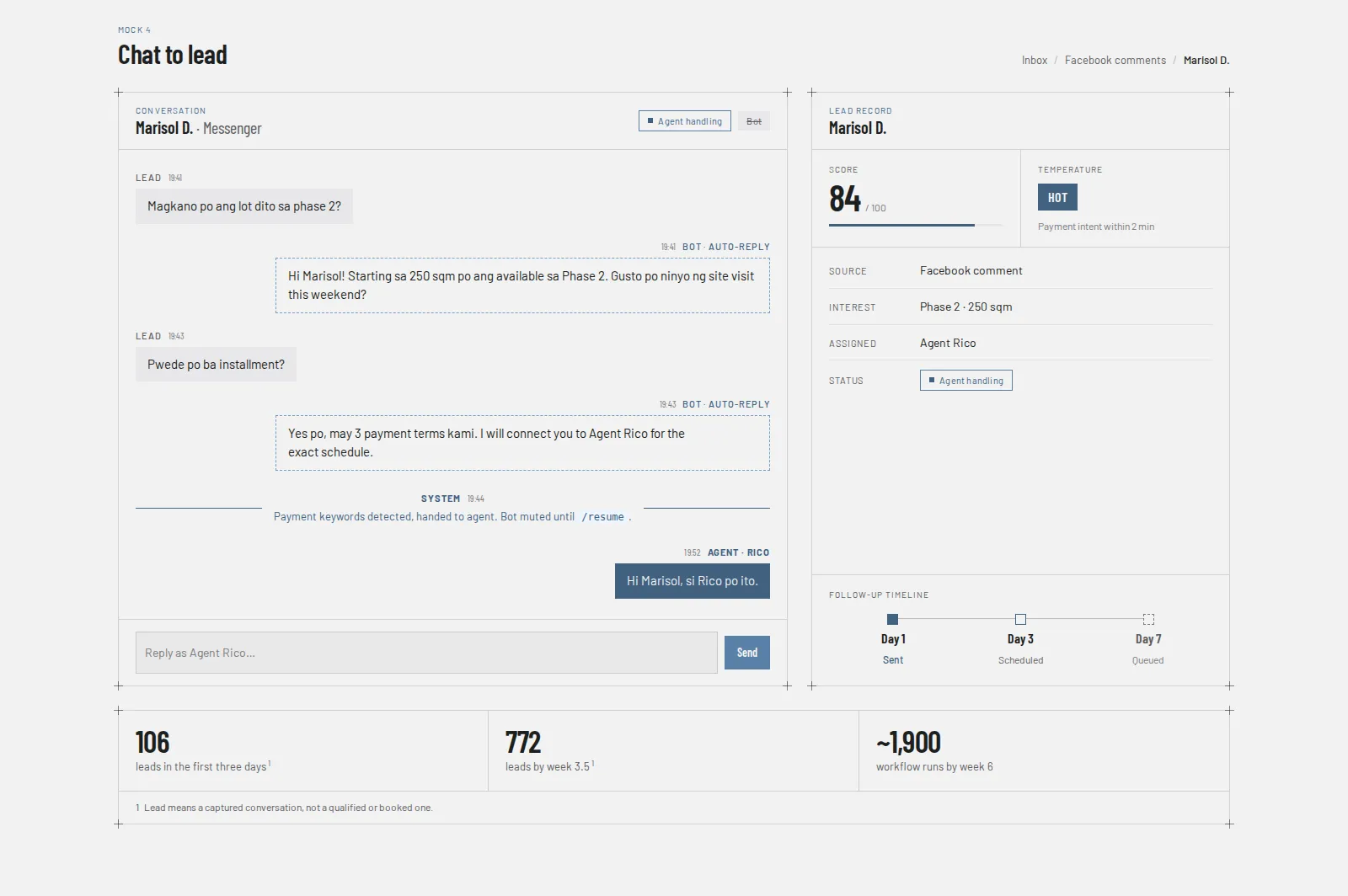Switch conversation mode to Bot

pos(754,121)
